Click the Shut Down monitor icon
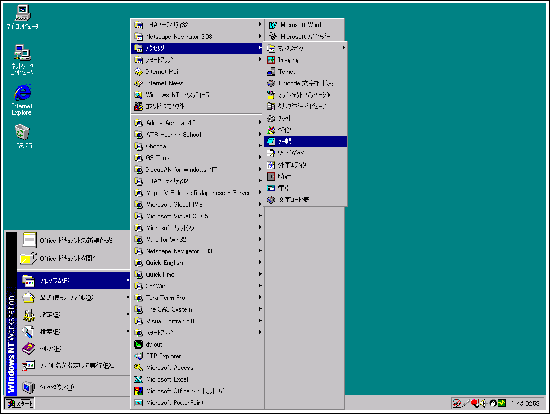This screenshot has width=550, height=414. (x=28, y=387)
